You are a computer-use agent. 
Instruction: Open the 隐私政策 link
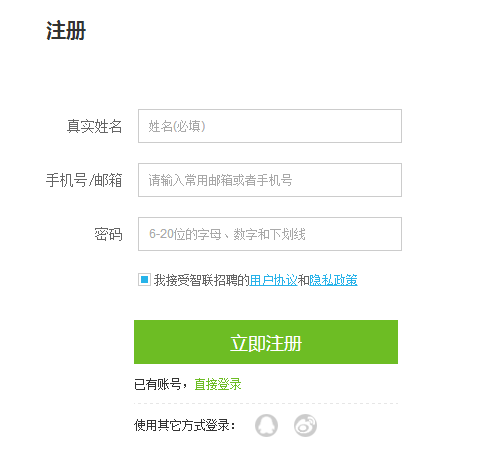point(333,280)
